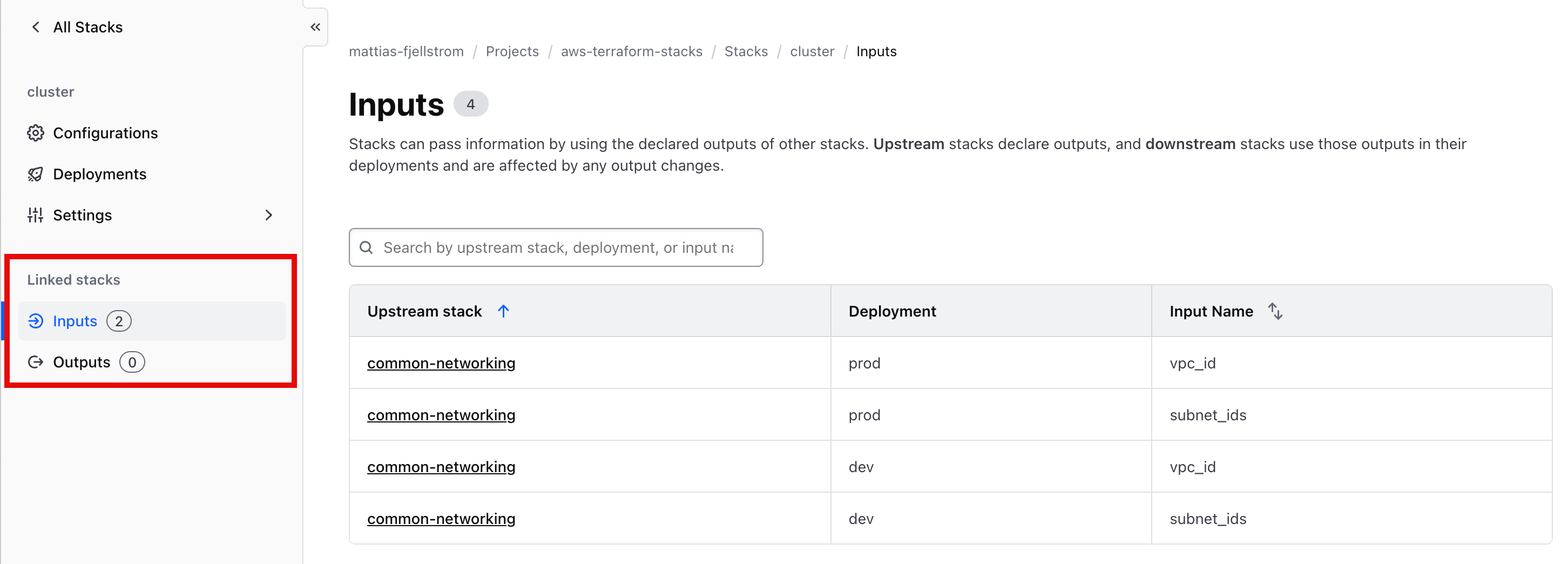Viewport: 1568px width, 564px height.
Task: Open the common-networking upstream stack link
Action: click(441, 362)
